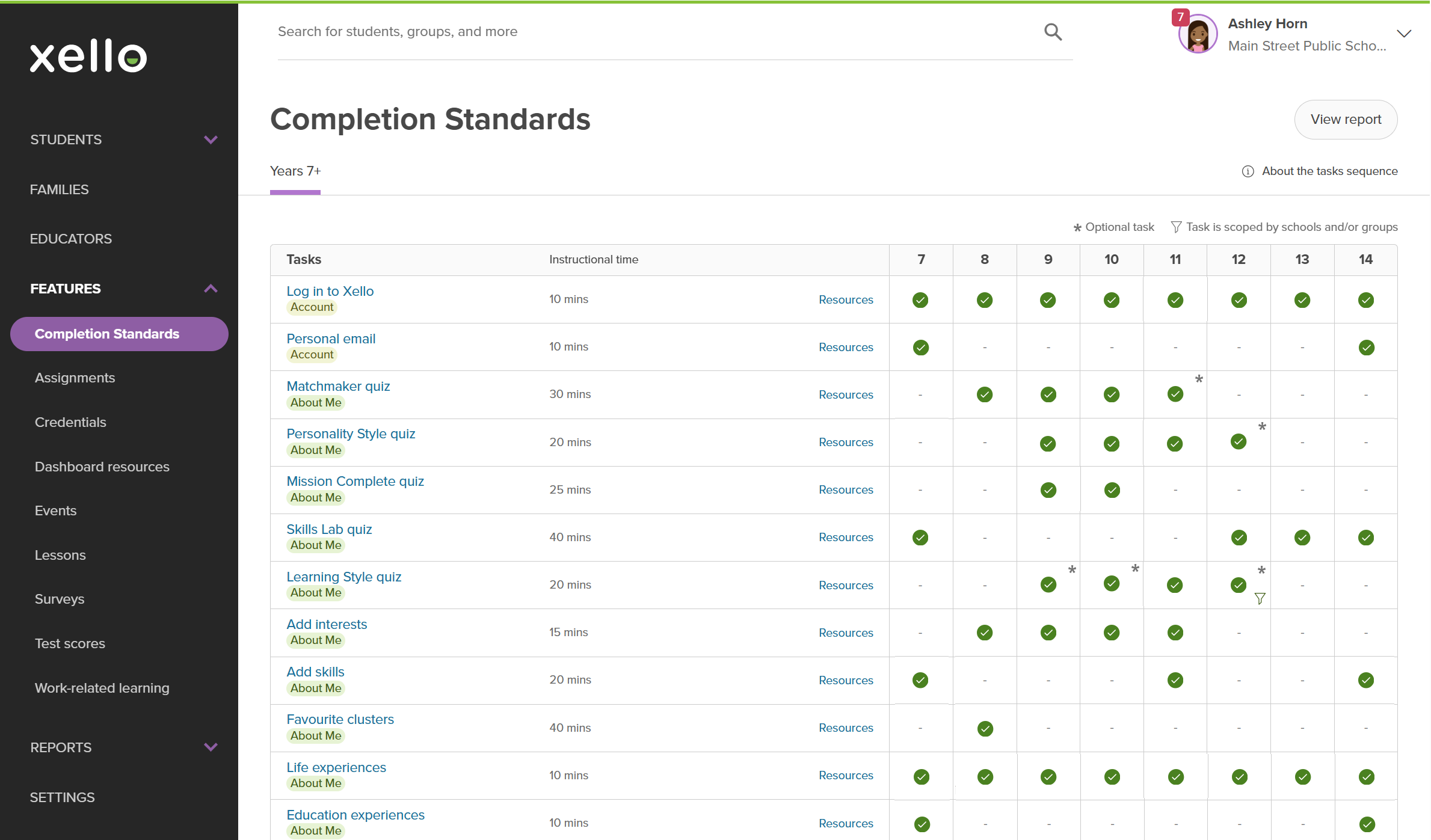Expand the STUDENTS menu chevron

click(x=211, y=140)
